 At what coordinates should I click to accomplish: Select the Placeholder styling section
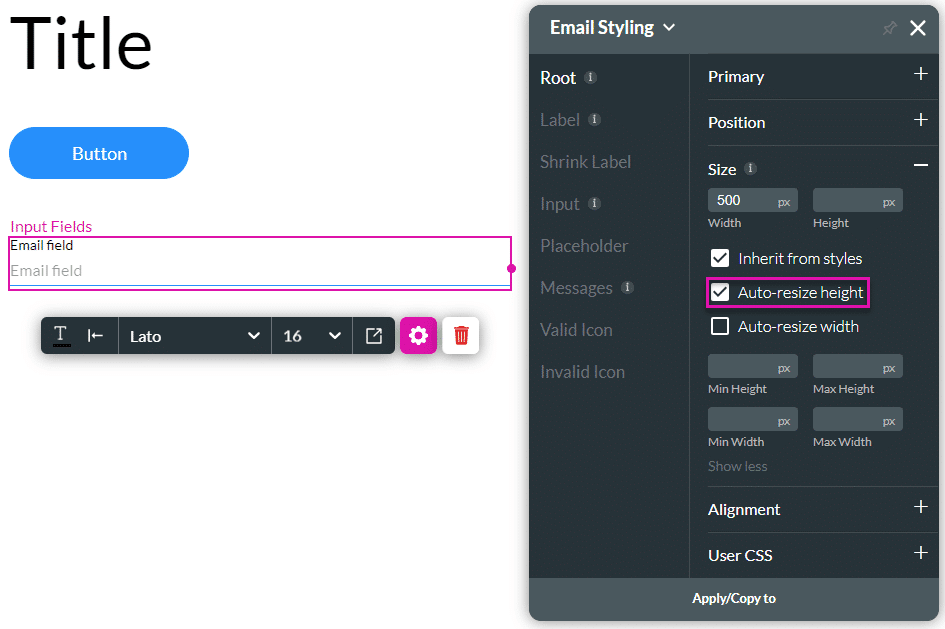(583, 245)
